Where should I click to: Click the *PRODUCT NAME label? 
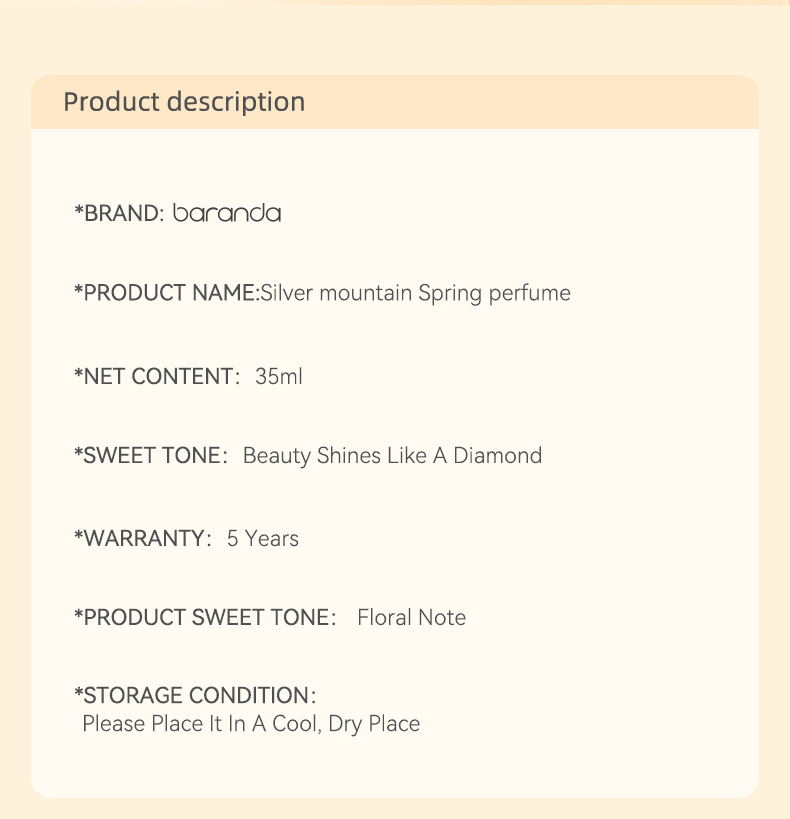(x=166, y=293)
